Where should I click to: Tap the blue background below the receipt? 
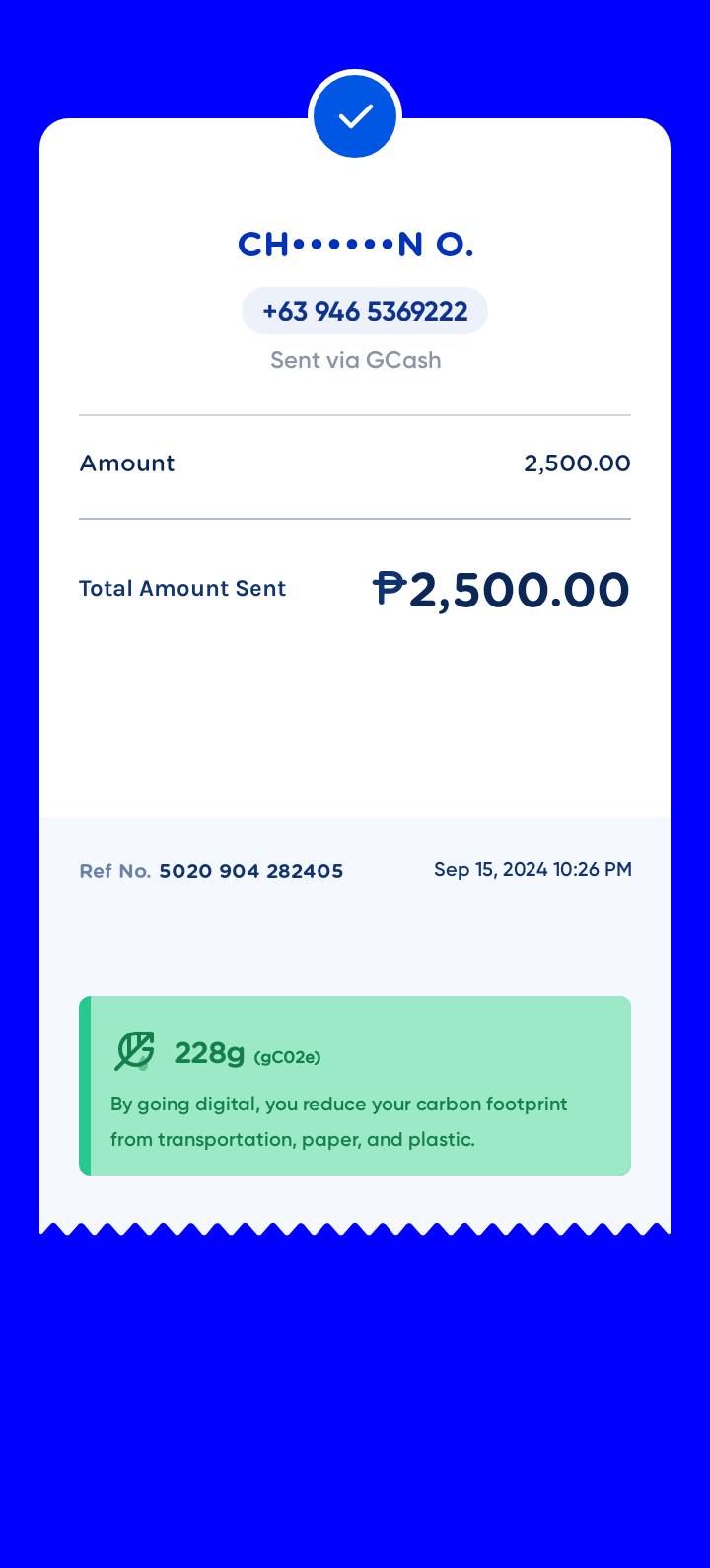(355, 1400)
